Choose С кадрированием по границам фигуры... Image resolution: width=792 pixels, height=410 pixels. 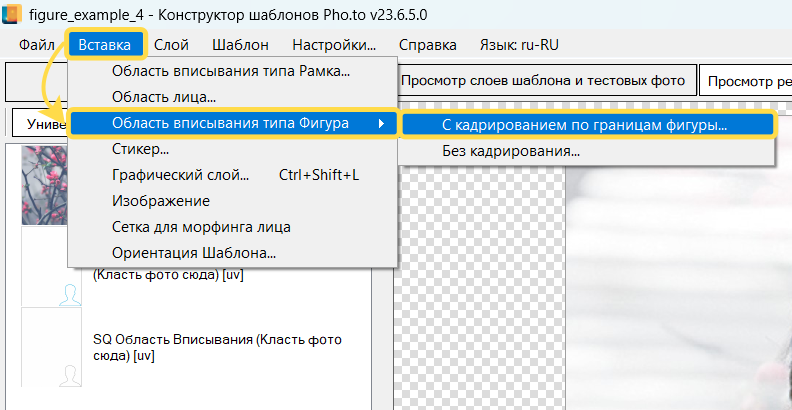[x=585, y=125]
